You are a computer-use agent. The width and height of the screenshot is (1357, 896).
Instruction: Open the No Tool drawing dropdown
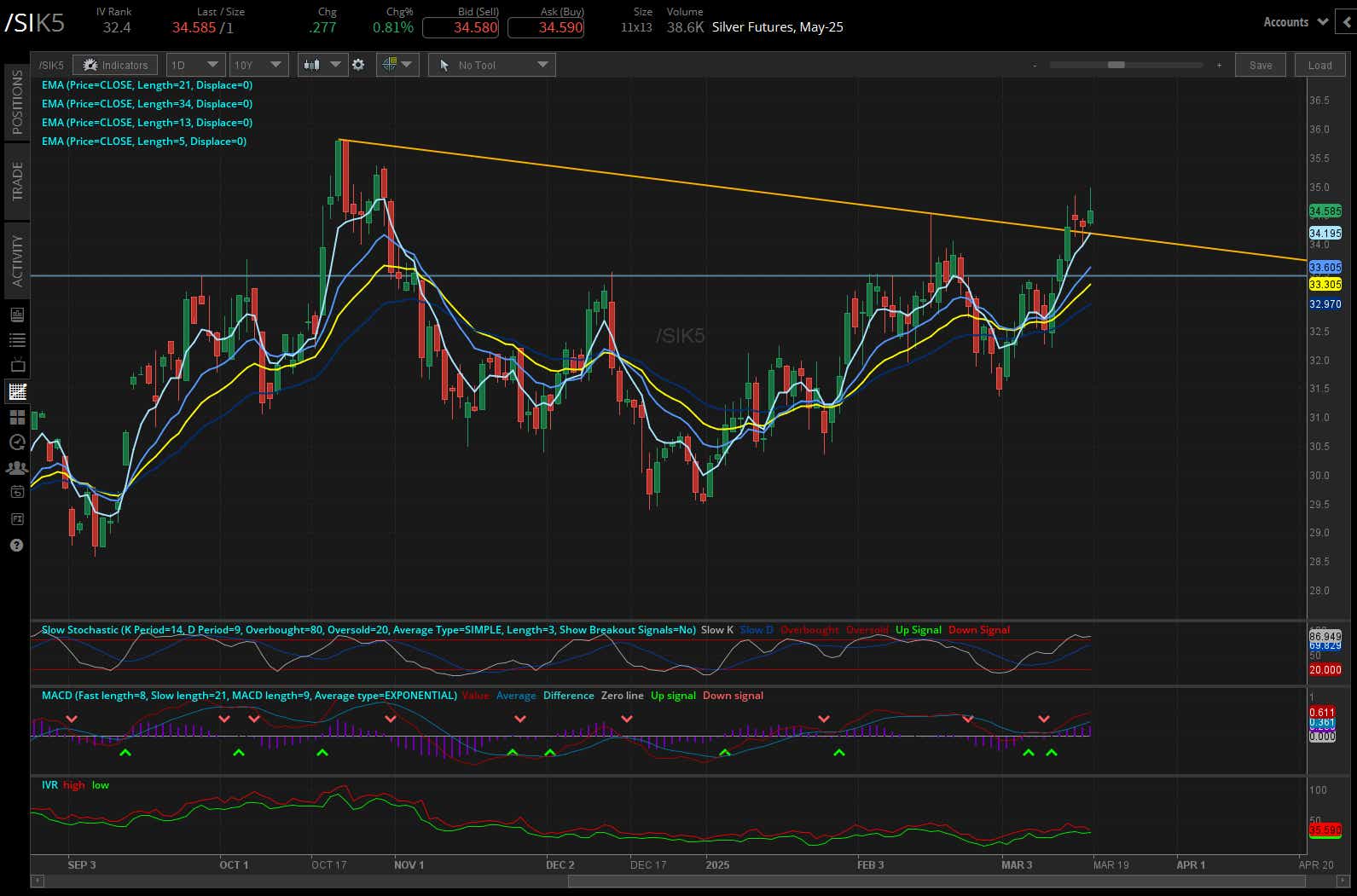point(491,65)
